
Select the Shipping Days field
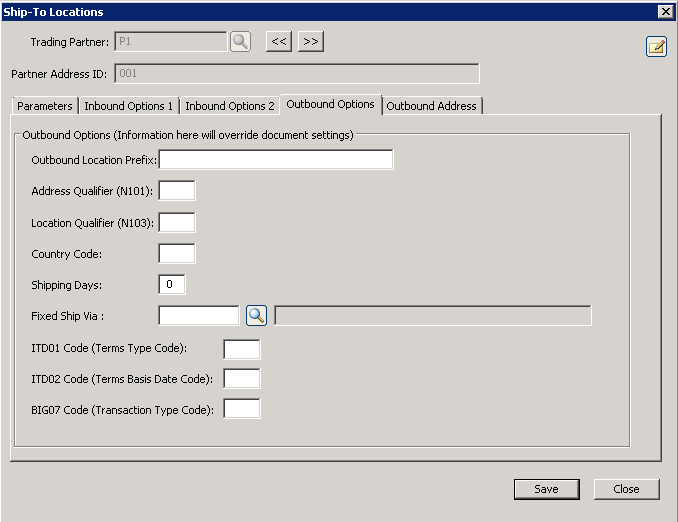[x=172, y=285]
